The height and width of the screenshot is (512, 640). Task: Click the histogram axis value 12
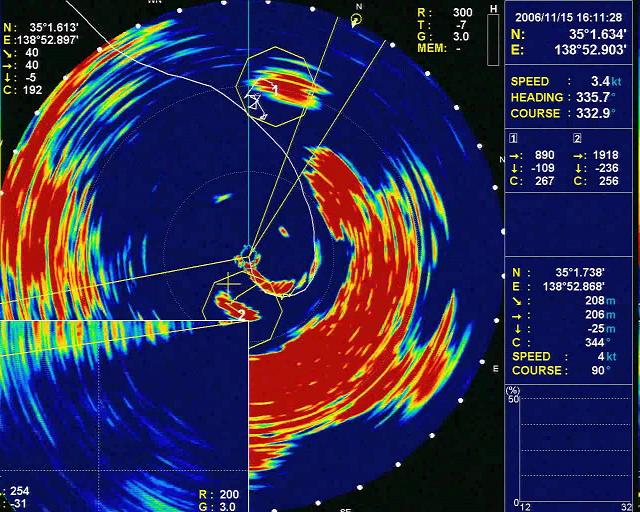click(x=526, y=507)
